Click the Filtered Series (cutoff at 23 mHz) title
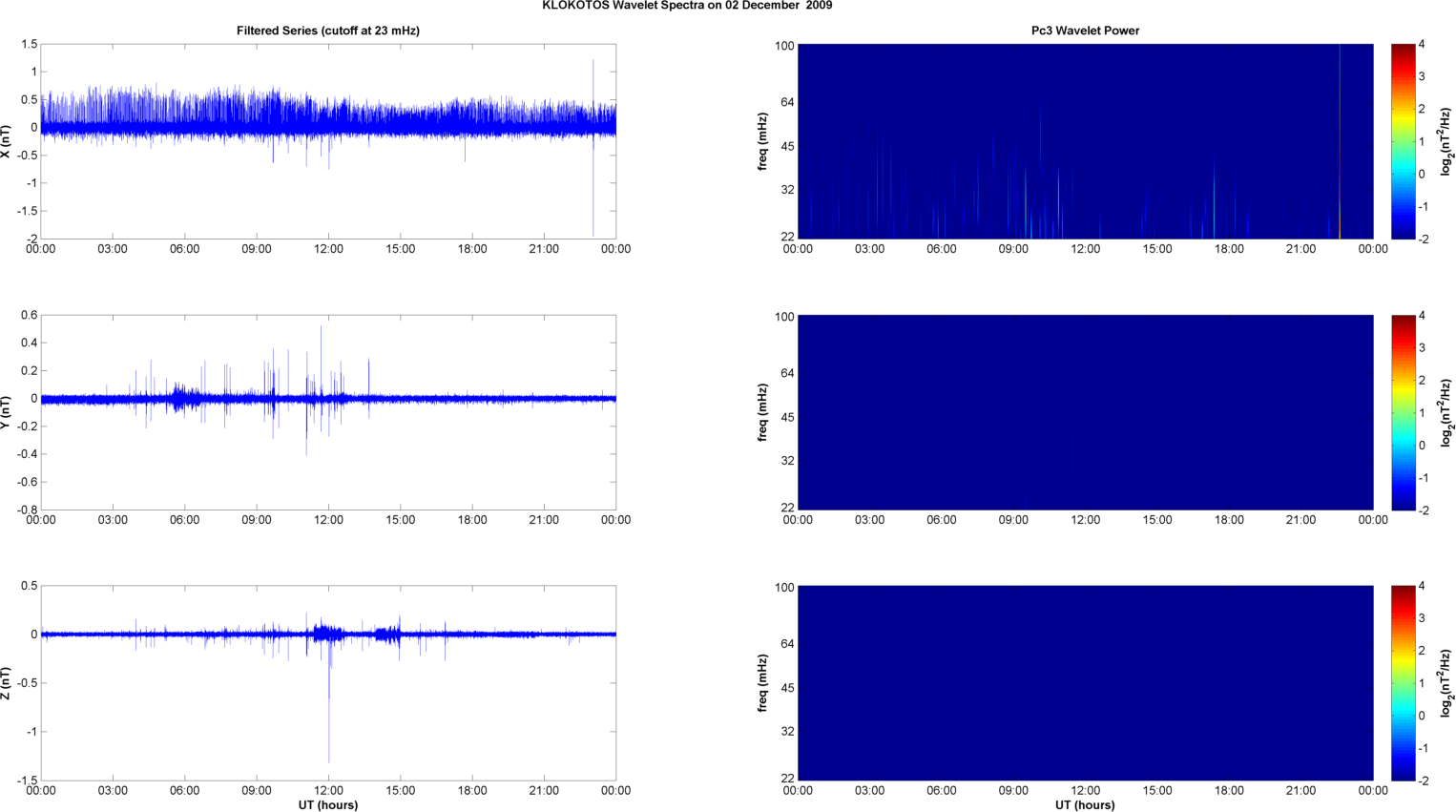The width and height of the screenshot is (1456, 812). click(328, 31)
